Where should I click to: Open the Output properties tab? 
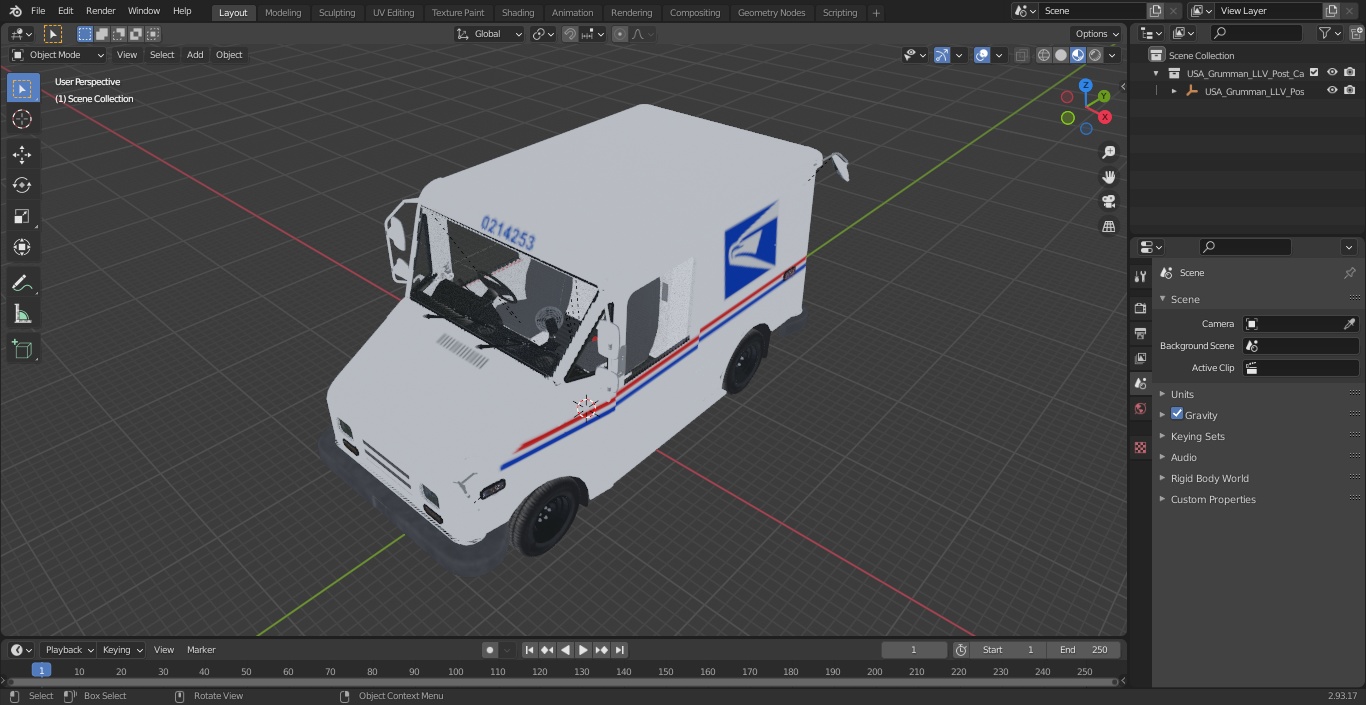point(1140,333)
